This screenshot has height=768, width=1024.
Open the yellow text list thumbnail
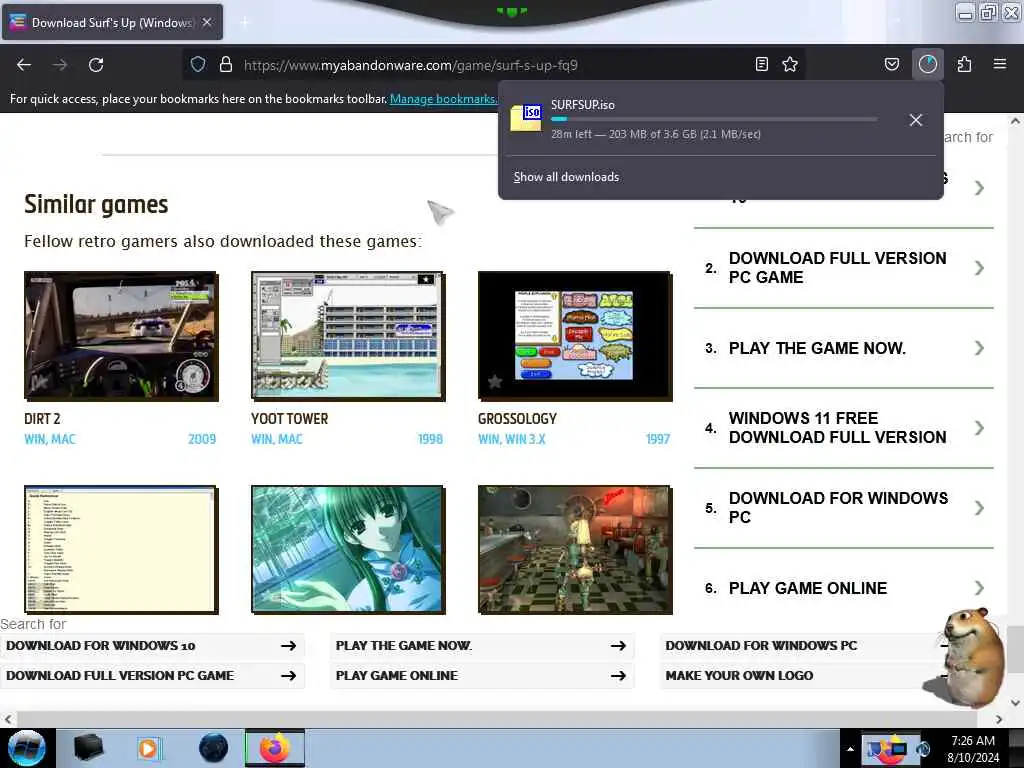coord(121,549)
